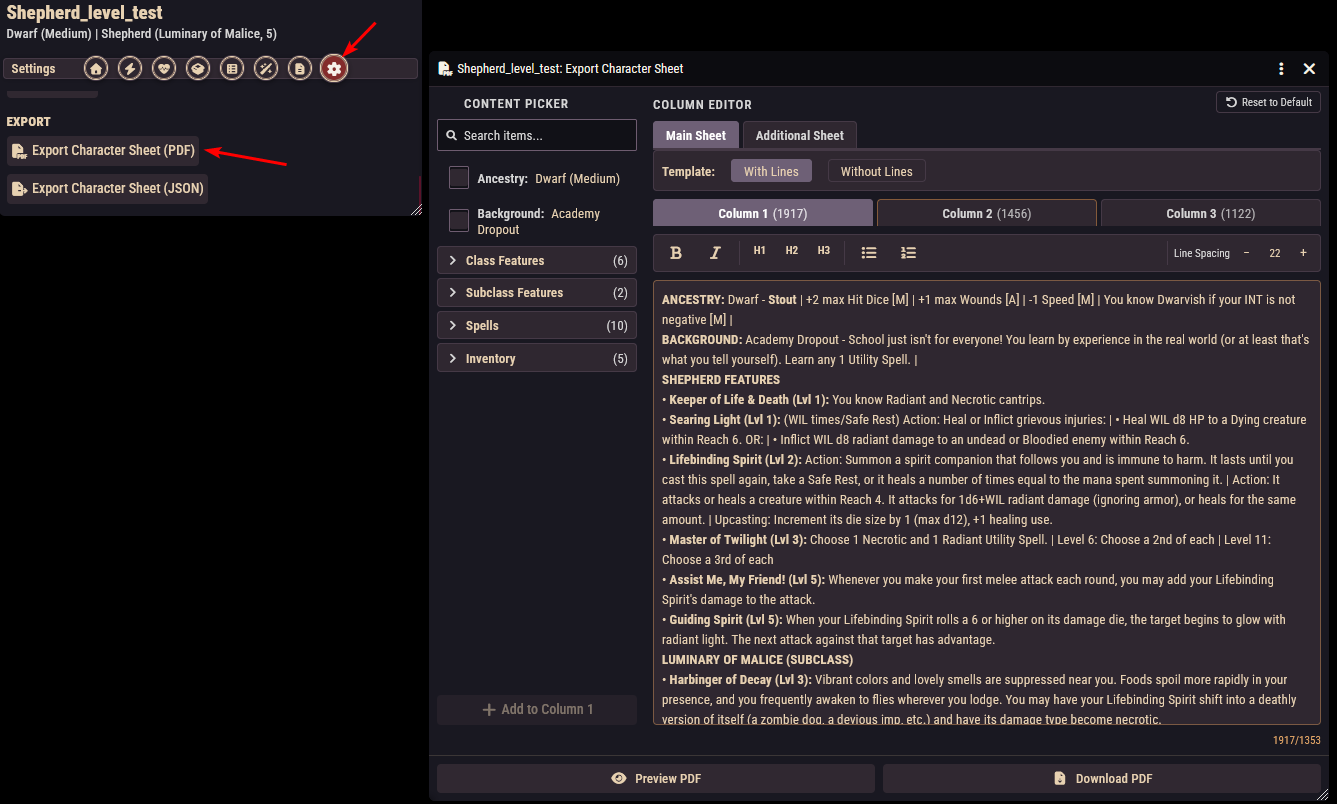
Task: Click the Add to Column 1 button
Action: click(537, 709)
